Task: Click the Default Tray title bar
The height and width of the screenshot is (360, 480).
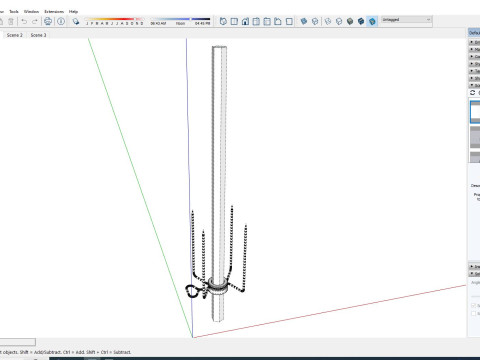Action: [x=474, y=33]
